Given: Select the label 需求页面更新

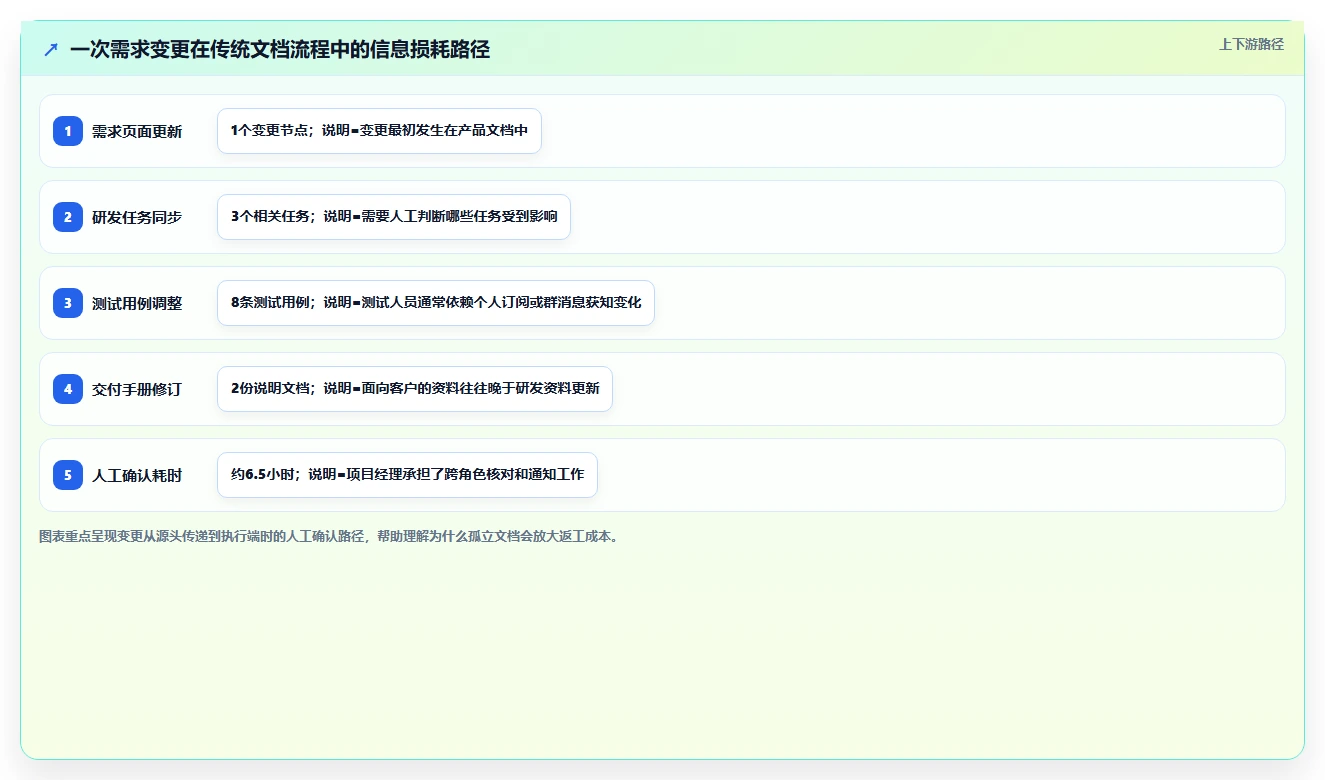Looking at the screenshot, I should [x=137, y=131].
